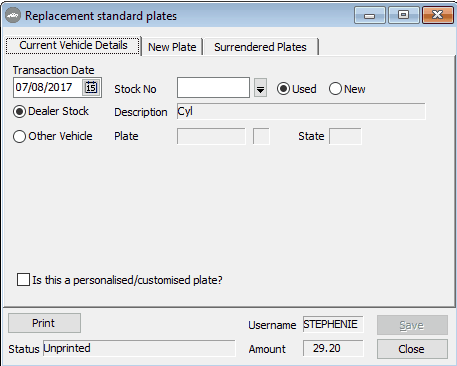Open the transaction date calendar picker
The height and width of the screenshot is (366, 457).
tap(91, 88)
